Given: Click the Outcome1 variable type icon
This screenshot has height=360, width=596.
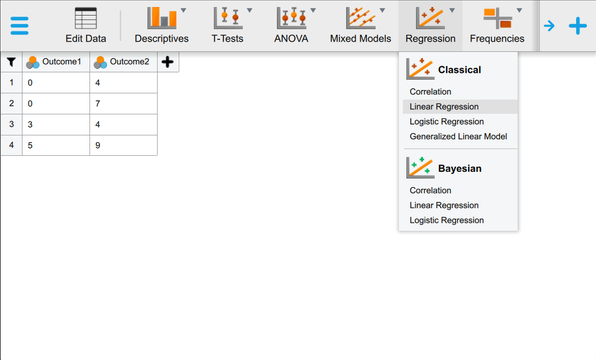Looking at the screenshot, I should click(x=33, y=62).
